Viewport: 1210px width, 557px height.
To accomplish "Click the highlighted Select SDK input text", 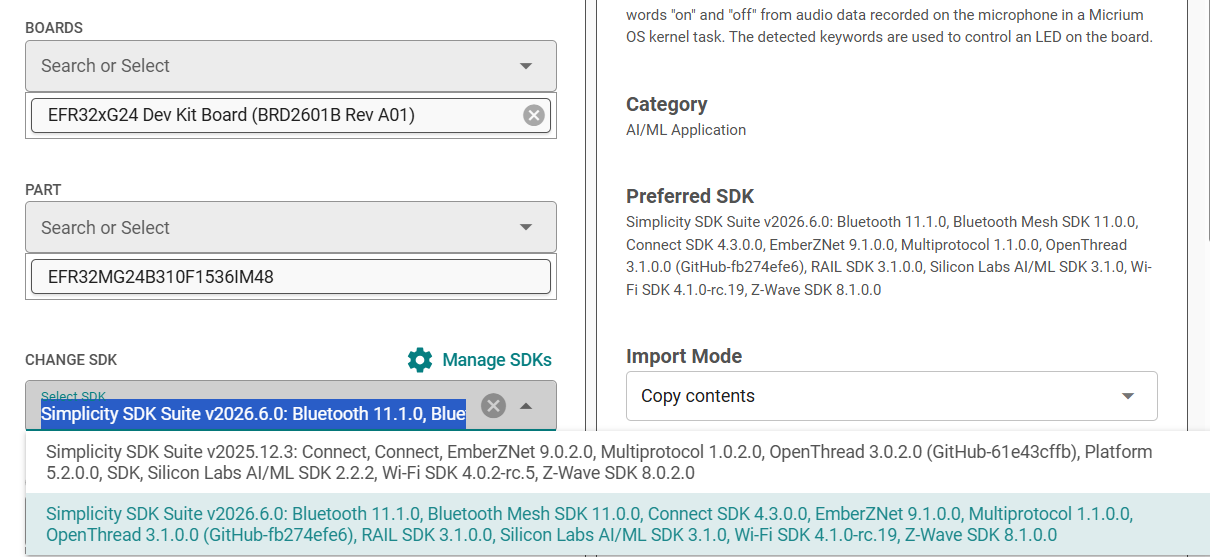I will [x=253, y=413].
